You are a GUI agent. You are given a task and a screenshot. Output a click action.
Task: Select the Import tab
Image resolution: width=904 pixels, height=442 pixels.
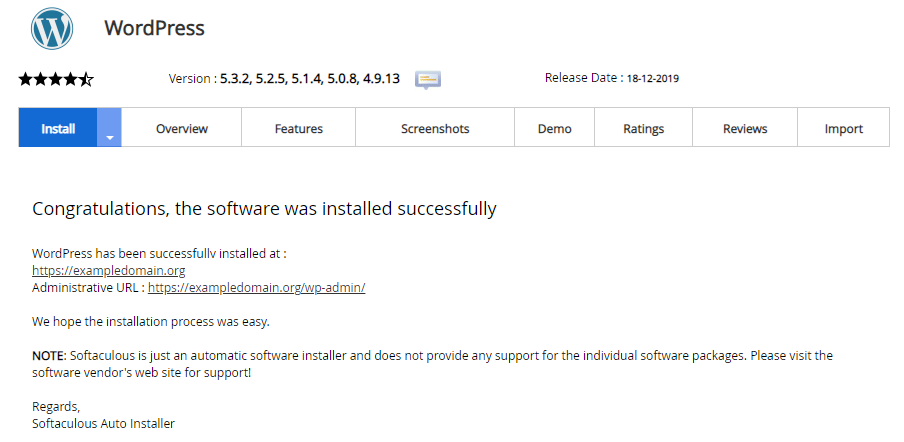pos(843,127)
